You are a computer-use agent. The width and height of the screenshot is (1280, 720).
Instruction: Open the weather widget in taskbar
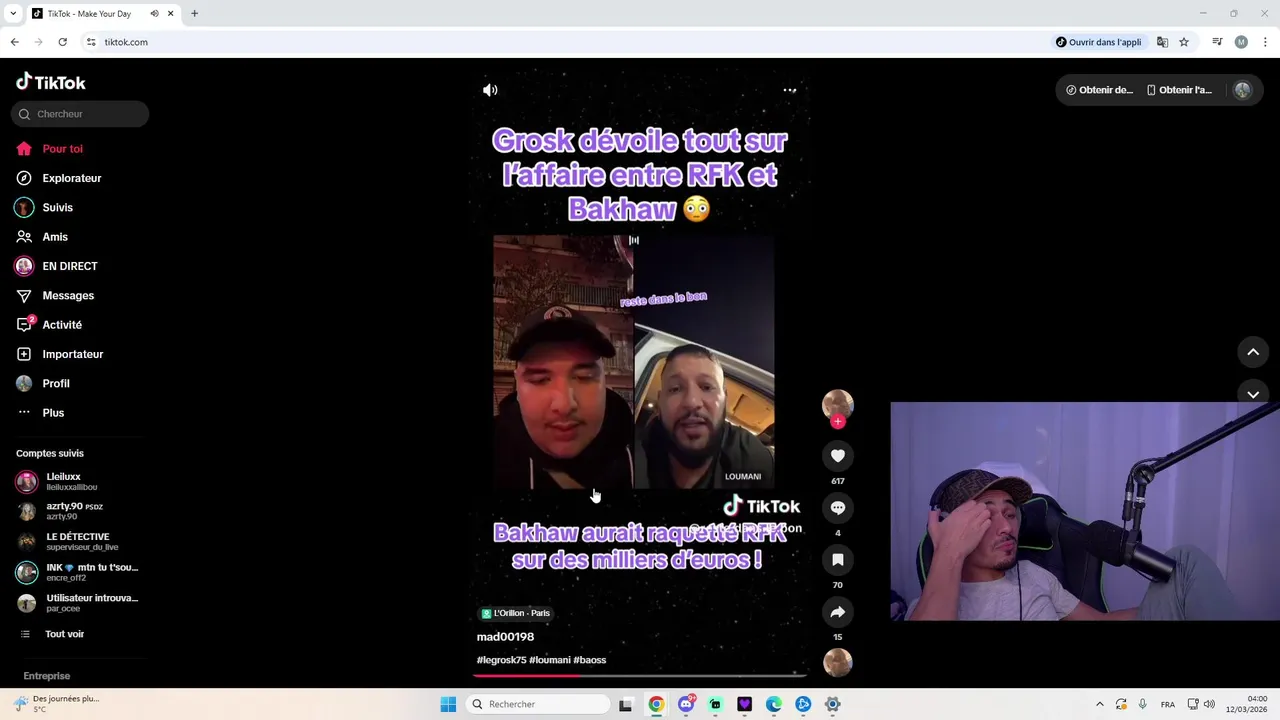pos(58,704)
